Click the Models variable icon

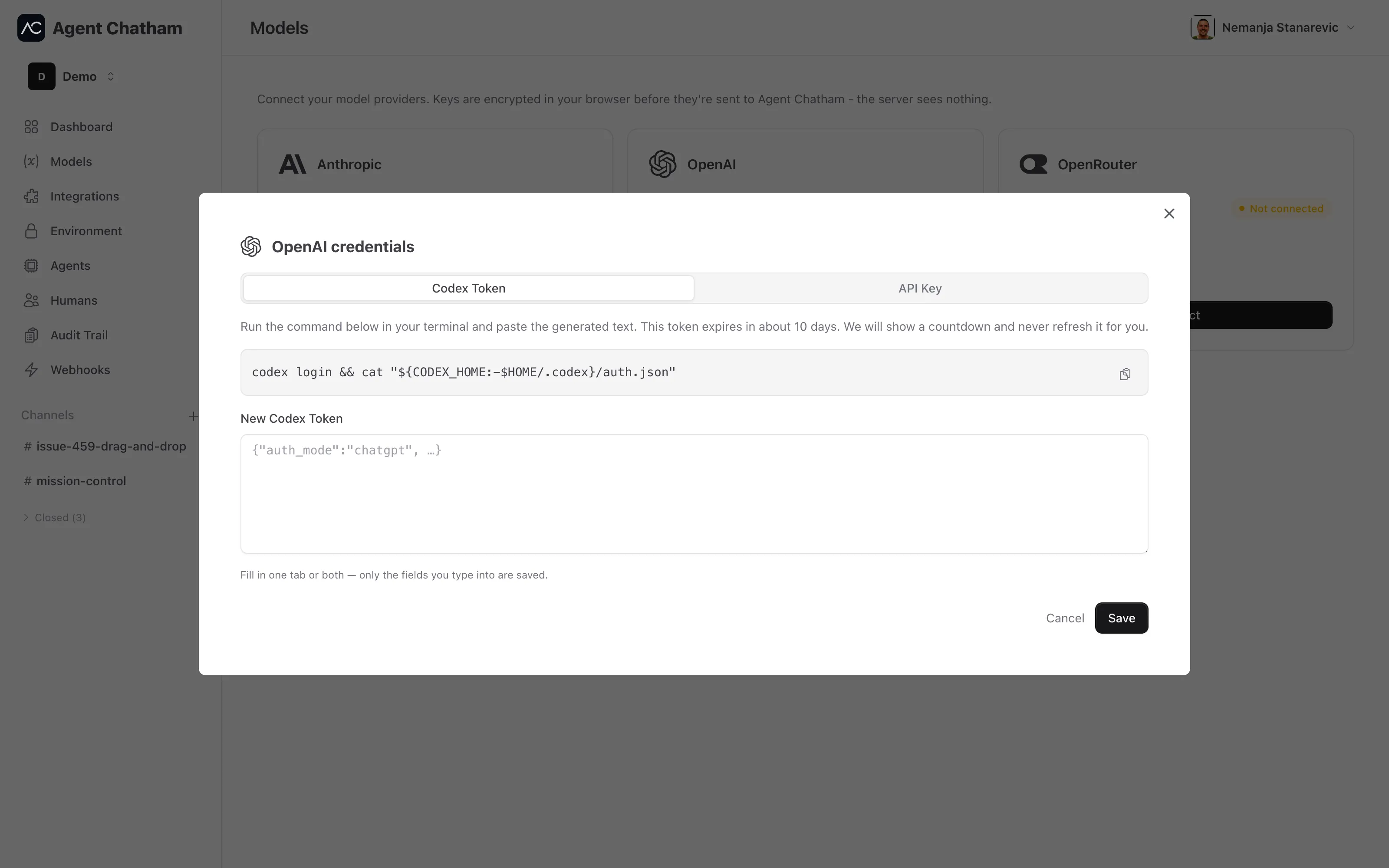31,161
